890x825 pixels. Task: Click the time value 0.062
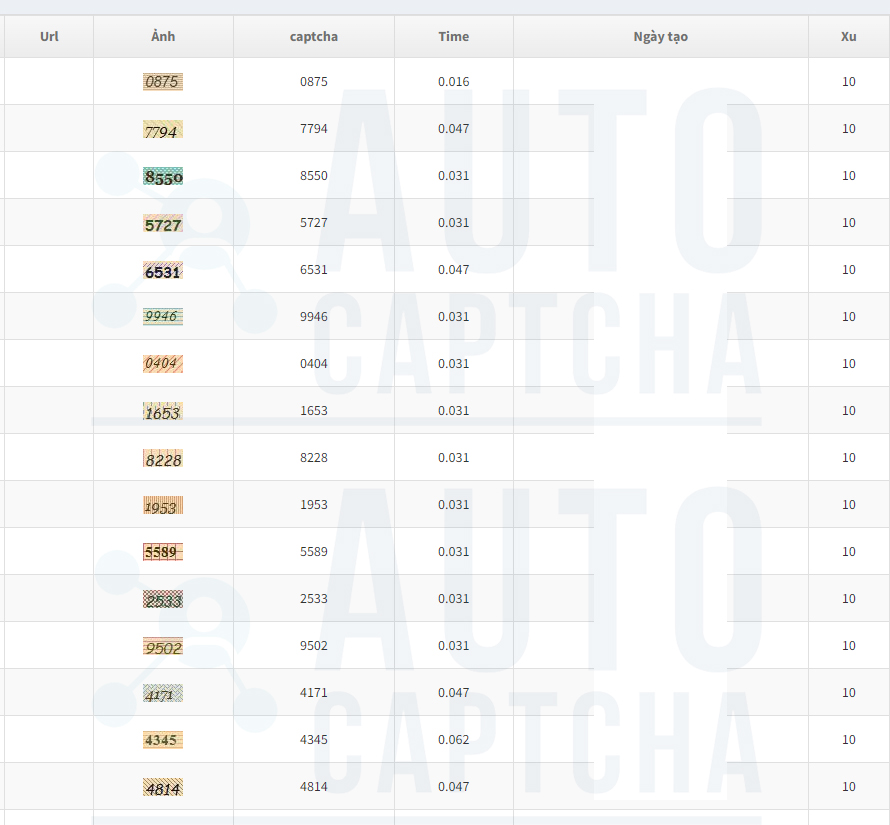click(454, 739)
